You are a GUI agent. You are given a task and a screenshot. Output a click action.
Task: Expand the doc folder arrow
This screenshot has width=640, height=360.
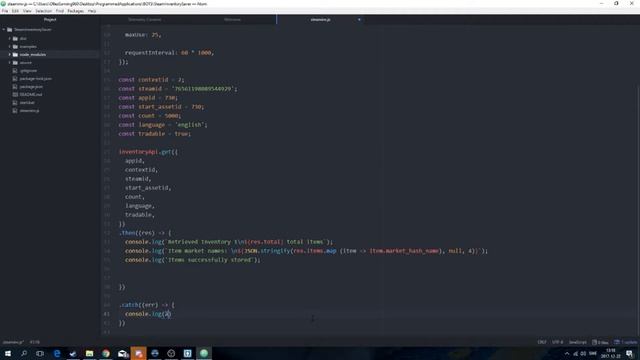tap(9, 38)
